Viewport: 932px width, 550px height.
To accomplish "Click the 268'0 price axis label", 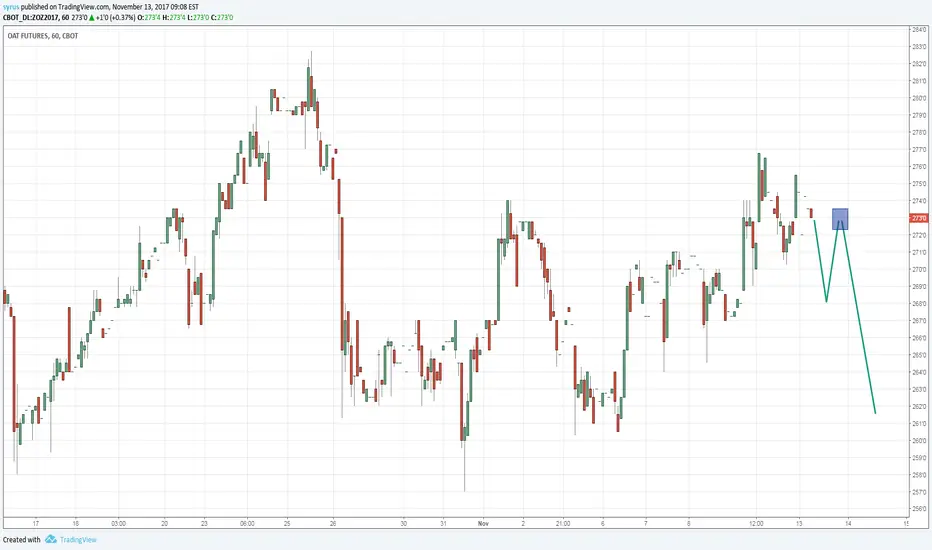I will pos(920,304).
